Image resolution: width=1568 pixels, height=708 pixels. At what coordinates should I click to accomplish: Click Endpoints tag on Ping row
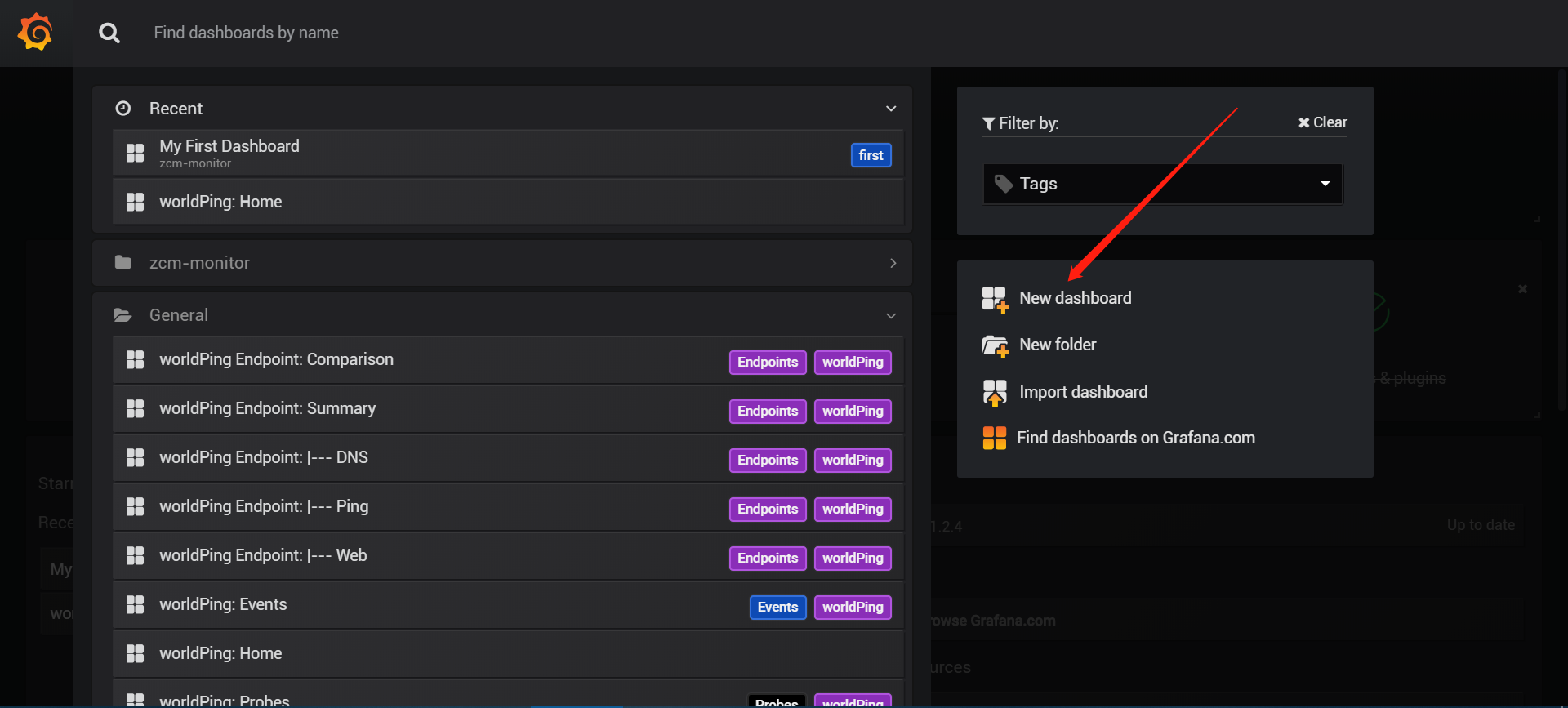point(768,509)
